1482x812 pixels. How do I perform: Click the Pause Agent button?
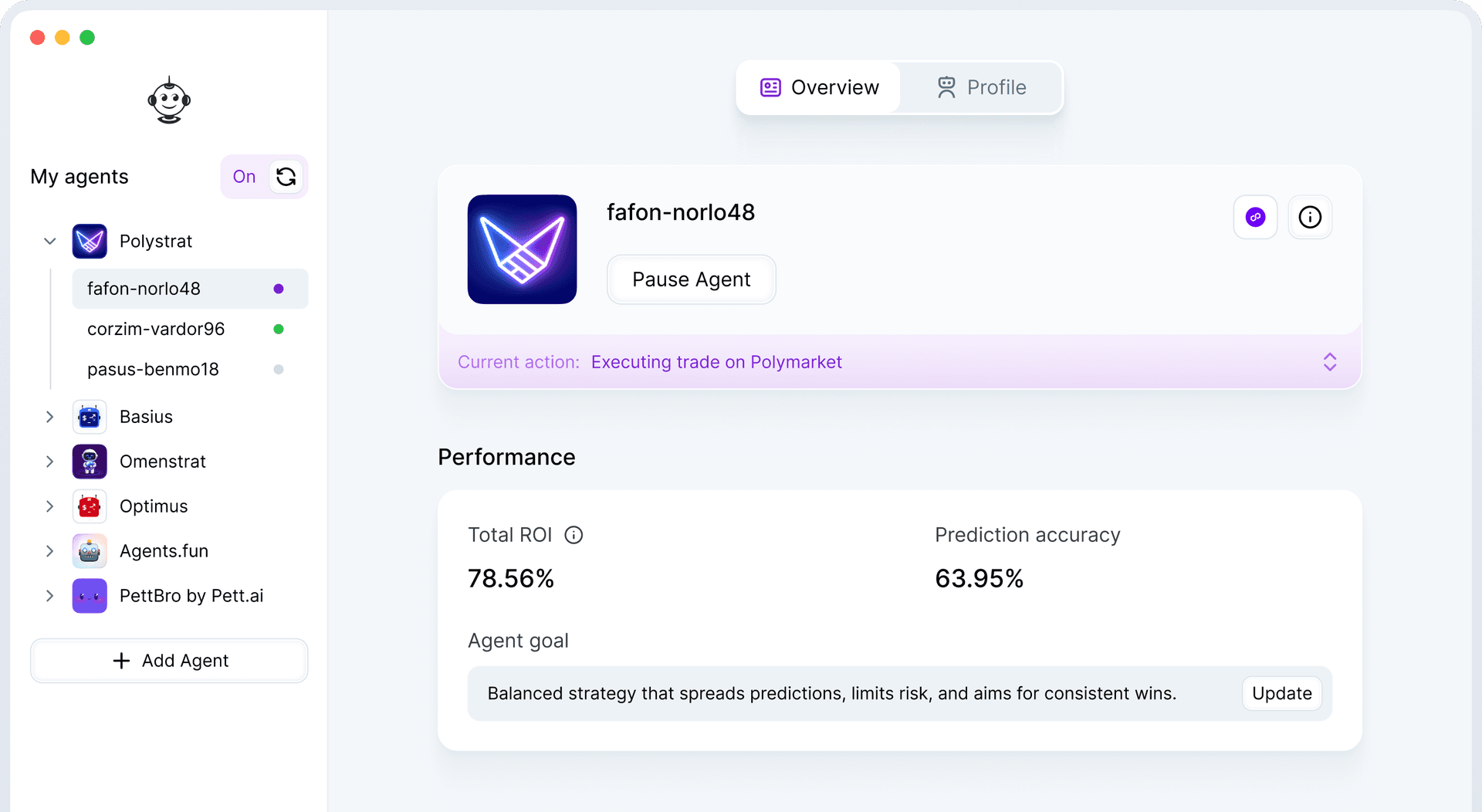pyautogui.click(x=691, y=279)
